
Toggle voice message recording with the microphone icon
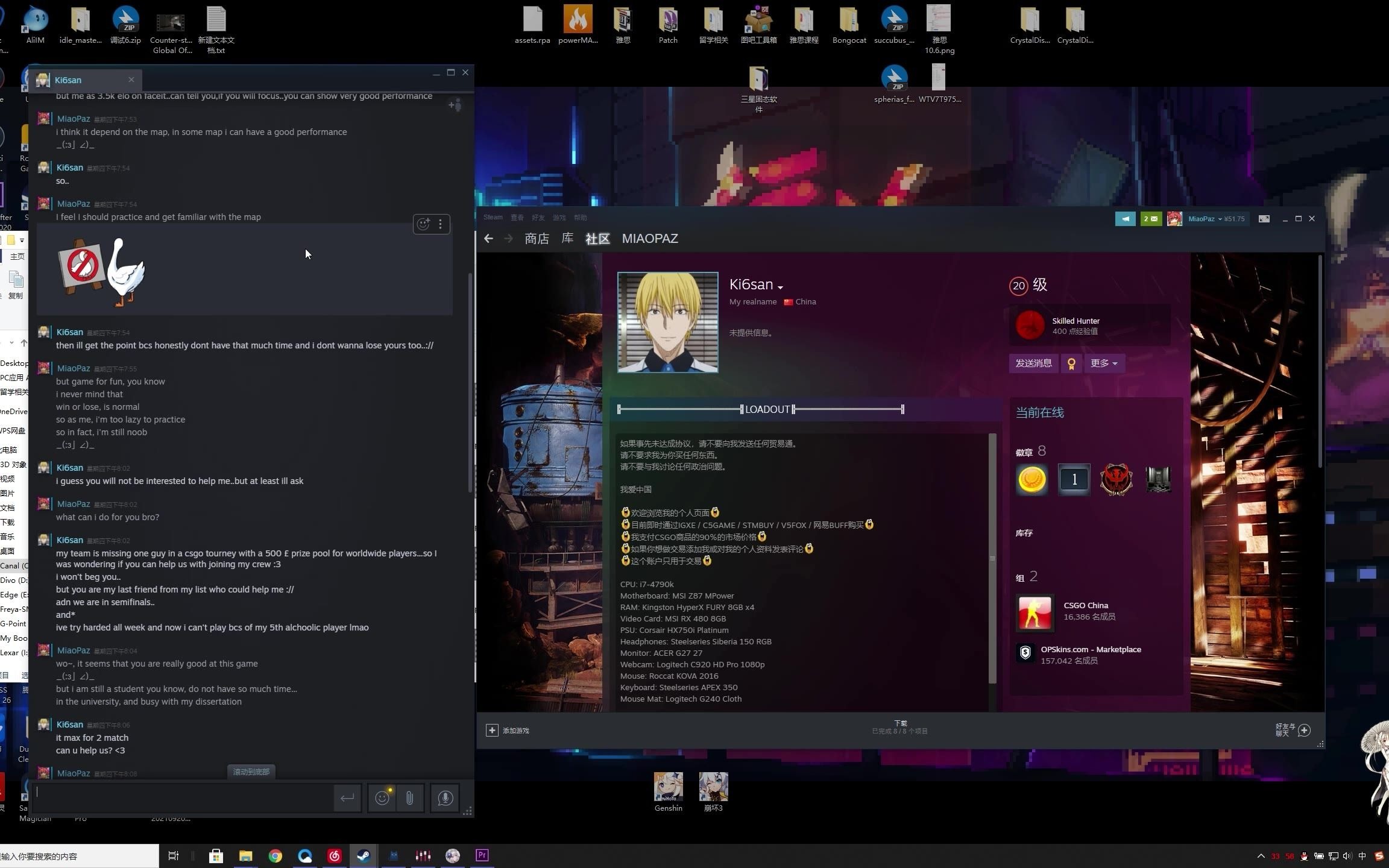(x=444, y=797)
